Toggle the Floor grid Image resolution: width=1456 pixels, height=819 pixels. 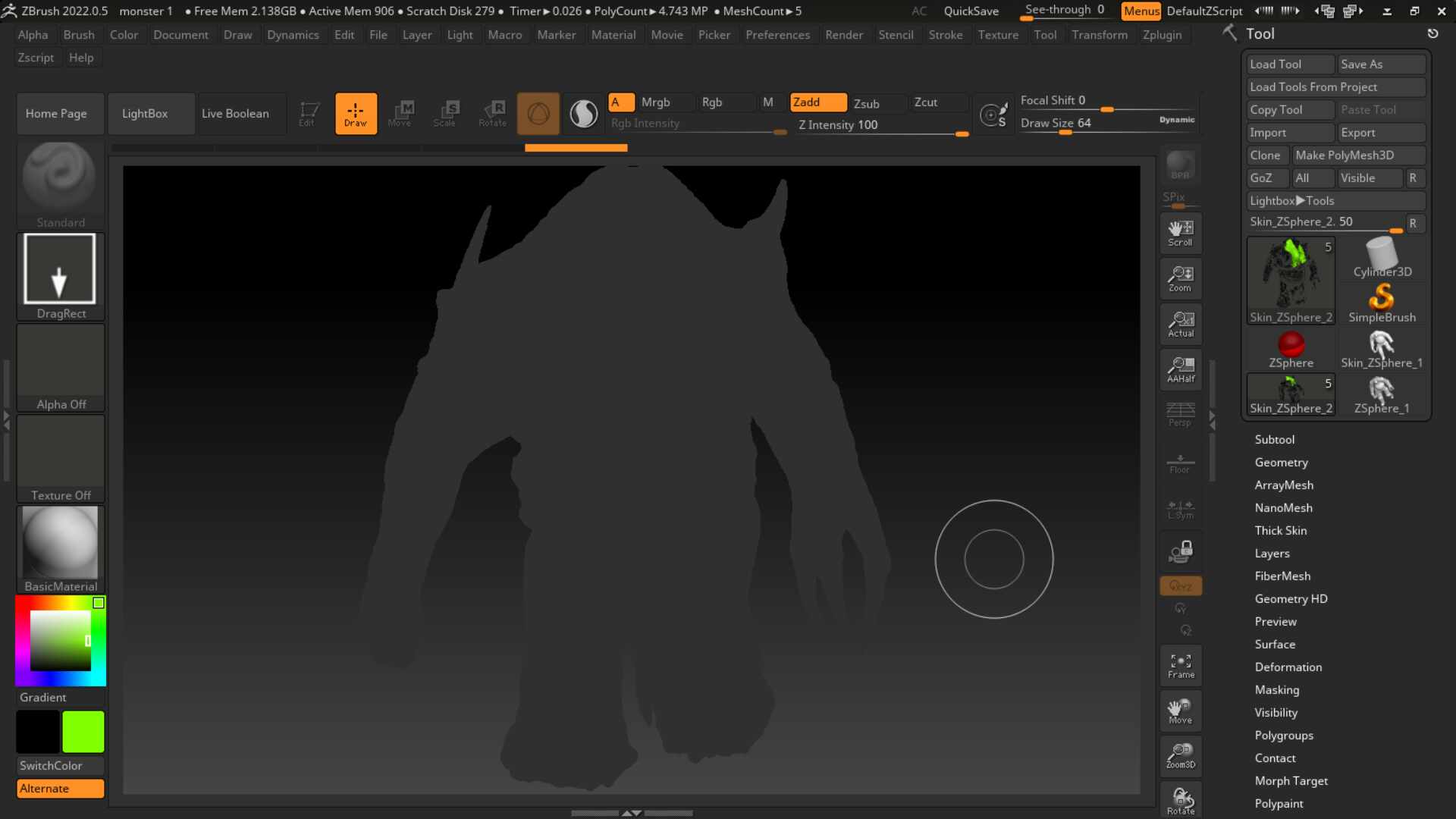pyautogui.click(x=1181, y=462)
